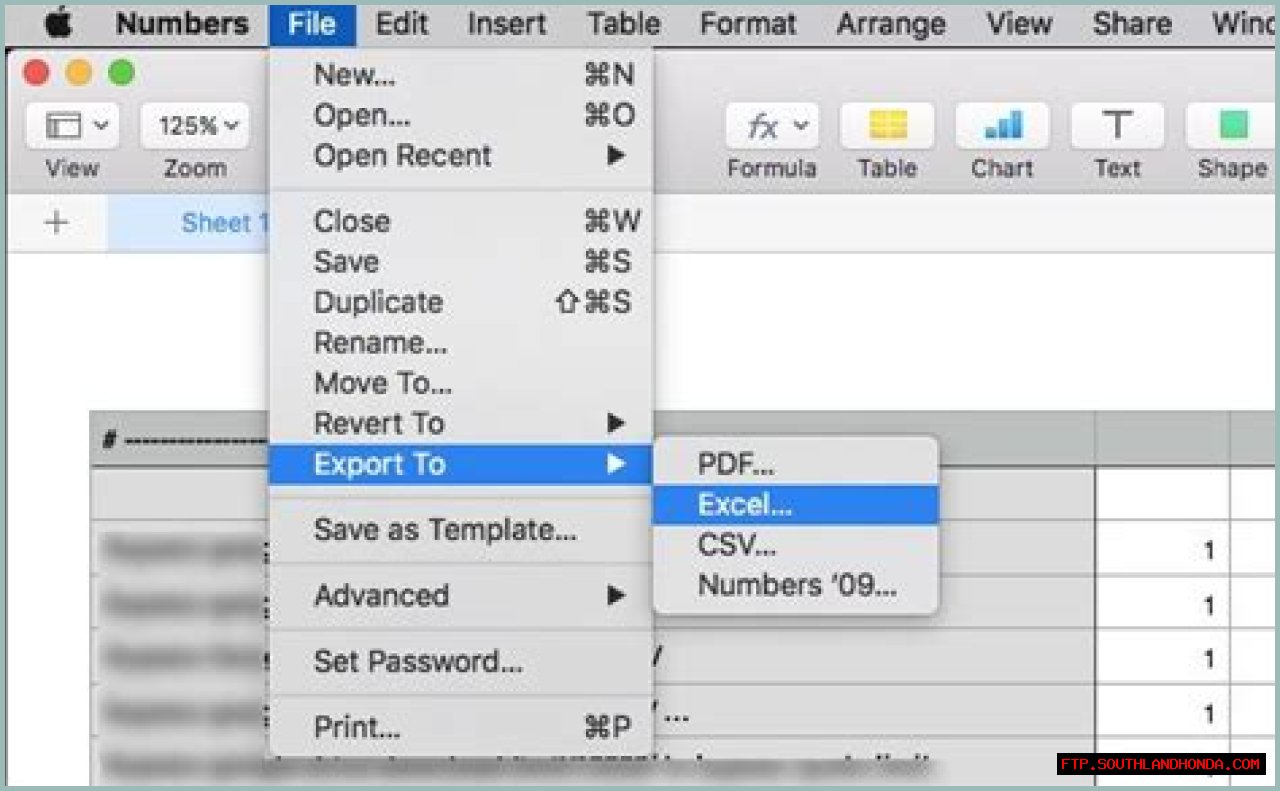
Task: Open the 125% Zoom dropdown
Action: pyautogui.click(x=194, y=127)
